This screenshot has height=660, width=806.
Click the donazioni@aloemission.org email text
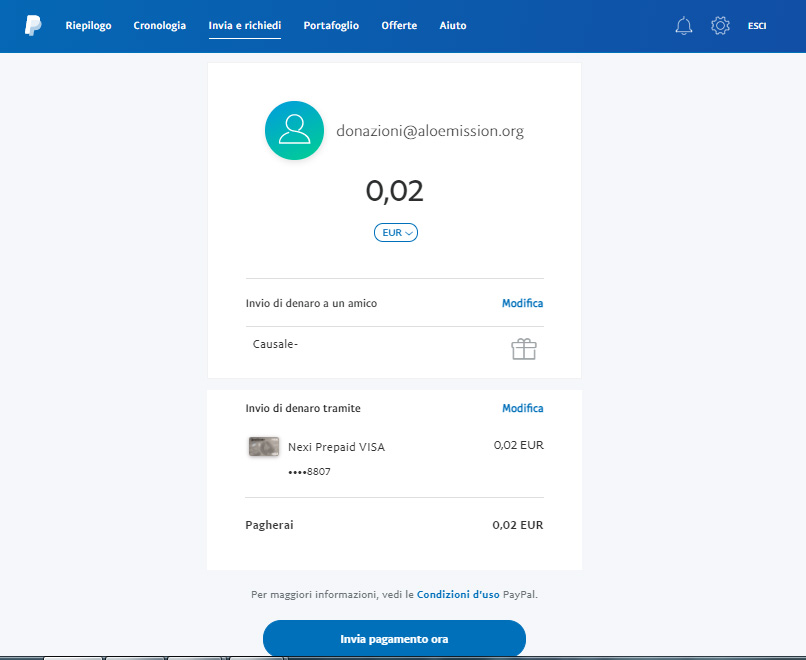tap(430, 131)
